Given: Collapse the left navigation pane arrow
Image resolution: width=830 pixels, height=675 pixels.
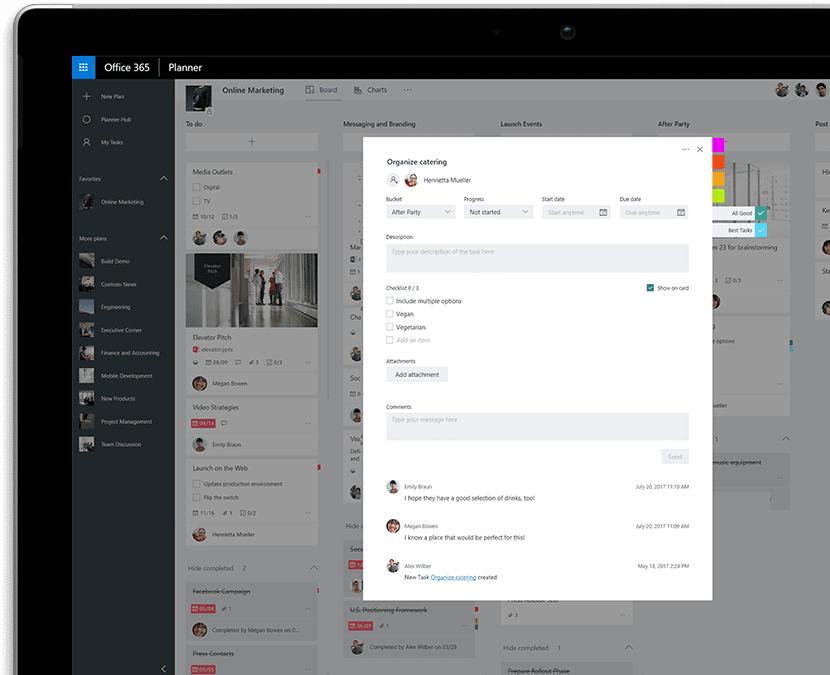Looking at the screenshot, I should [x=164, y=669].
